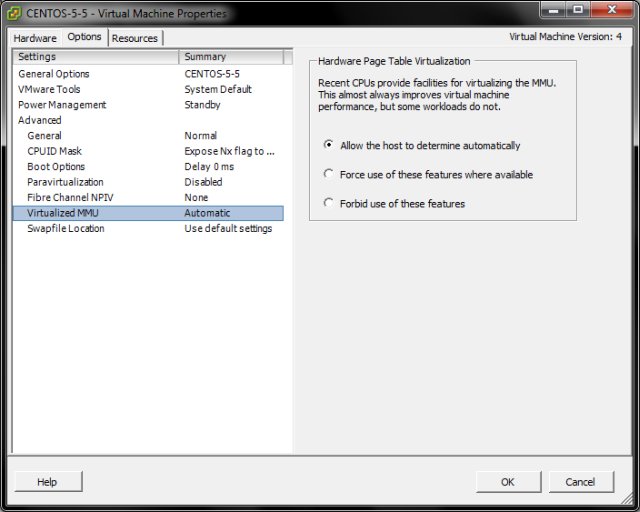
Task: Click the 'Expose Nx flag to ...' value
Action: click(229, 151)
